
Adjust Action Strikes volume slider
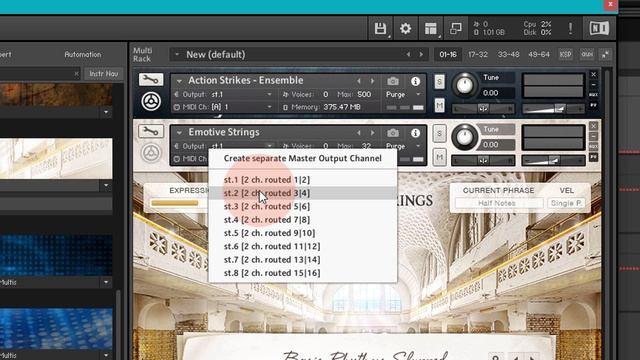tap(553, 109)
